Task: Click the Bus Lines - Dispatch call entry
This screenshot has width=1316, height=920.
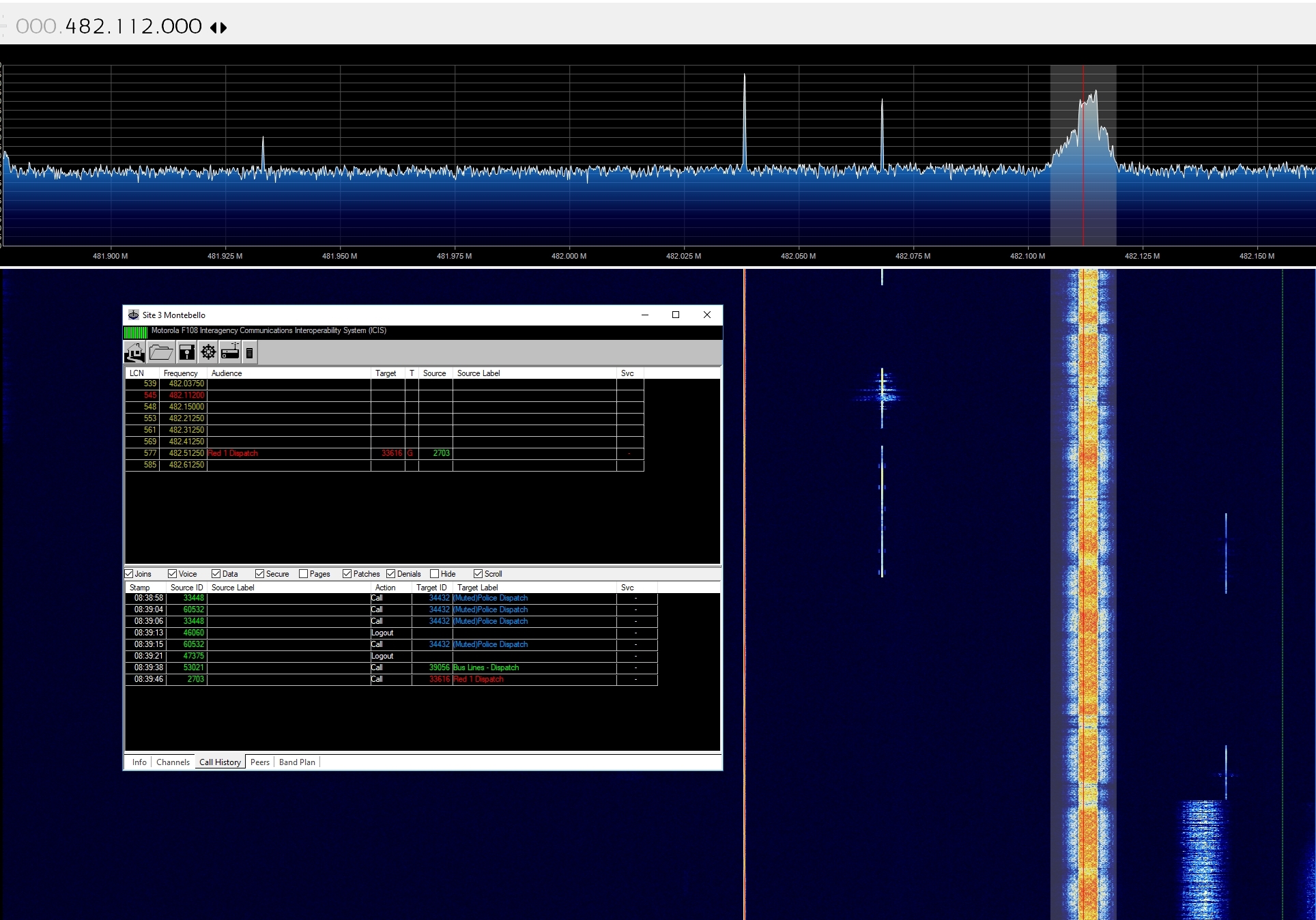Action: [x=486, y=667]
